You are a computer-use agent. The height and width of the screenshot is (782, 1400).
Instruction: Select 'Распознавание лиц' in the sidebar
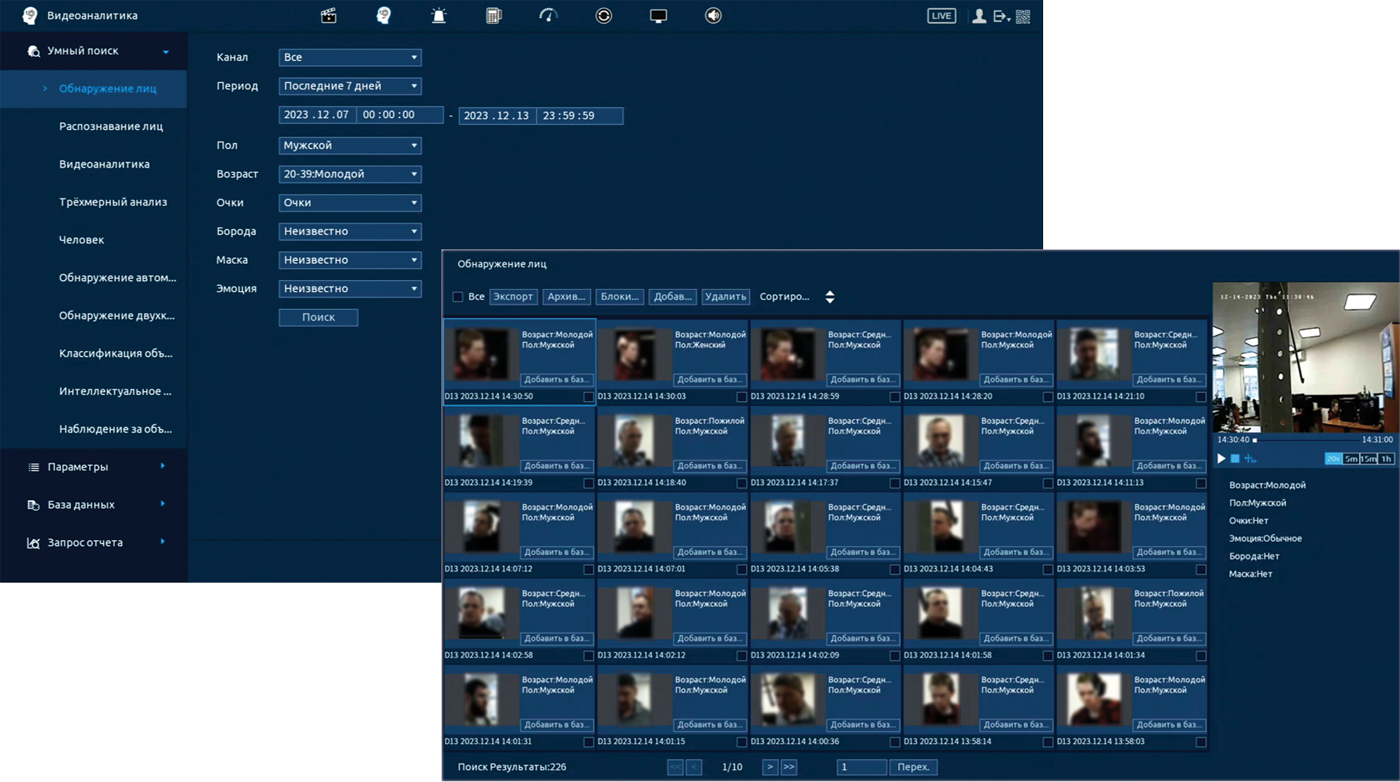(110, 126)
